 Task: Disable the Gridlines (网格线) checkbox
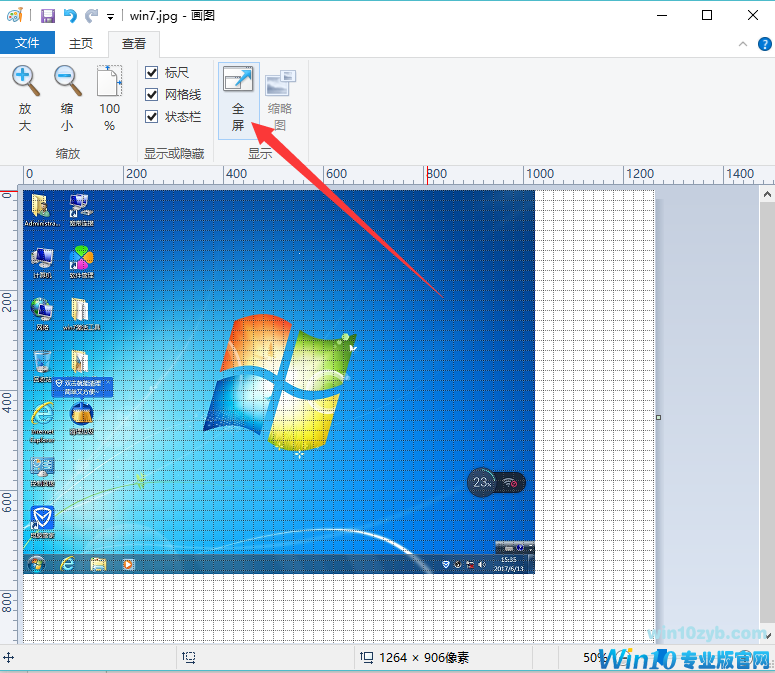point(152,94)
